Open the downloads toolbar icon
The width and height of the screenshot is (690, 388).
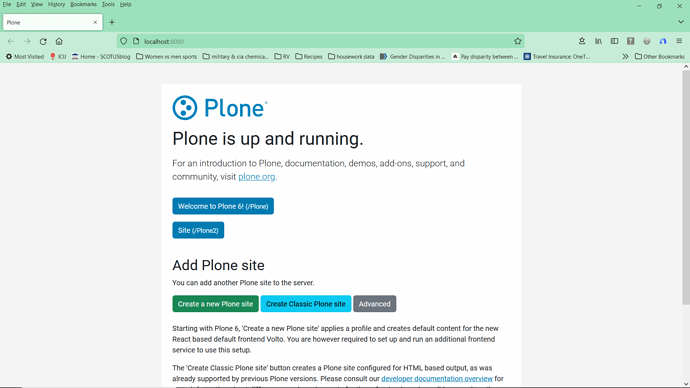coord(582,41)
